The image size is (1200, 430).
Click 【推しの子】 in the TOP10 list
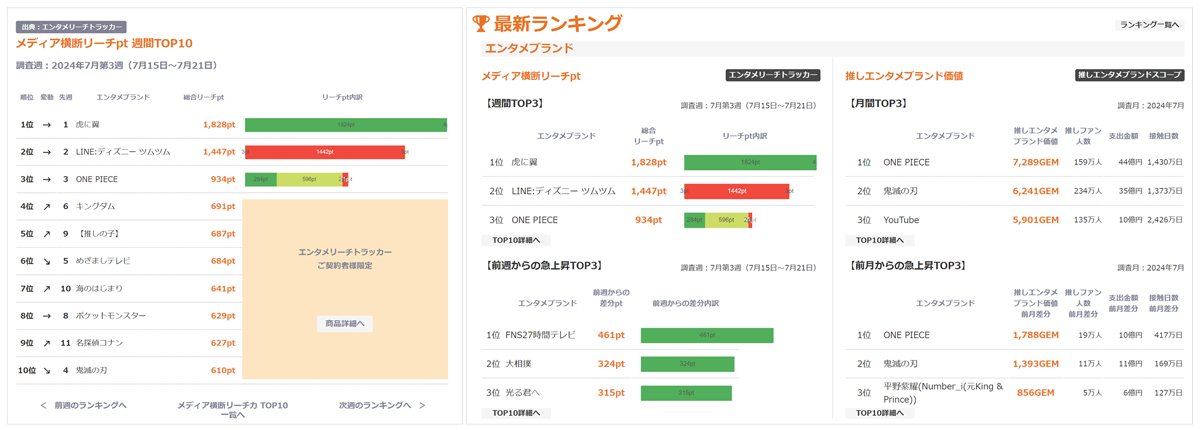(x=100, y=234)
